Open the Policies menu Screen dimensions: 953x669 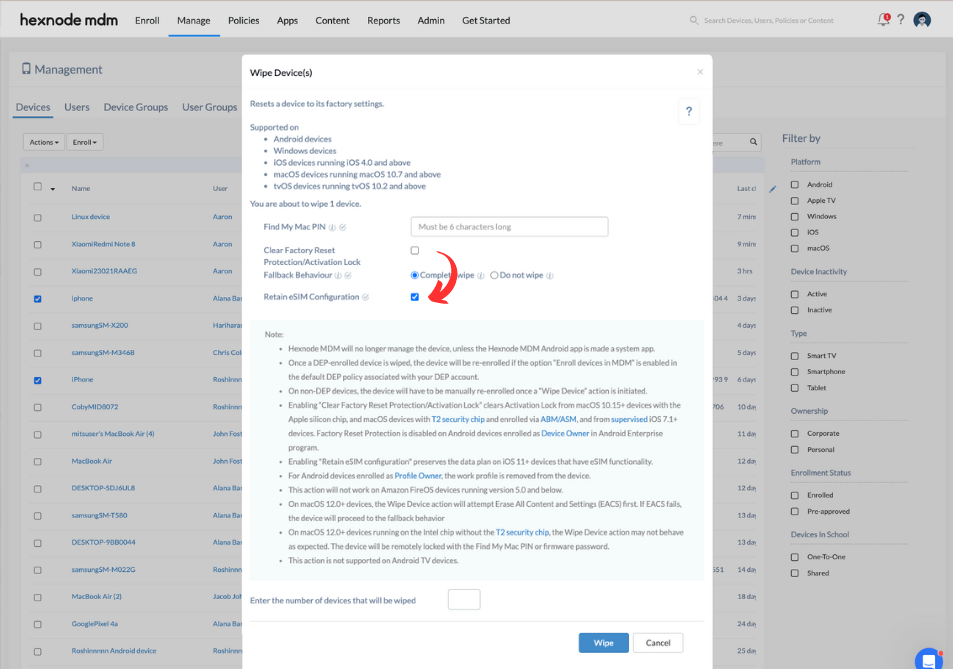pos(244,20)
